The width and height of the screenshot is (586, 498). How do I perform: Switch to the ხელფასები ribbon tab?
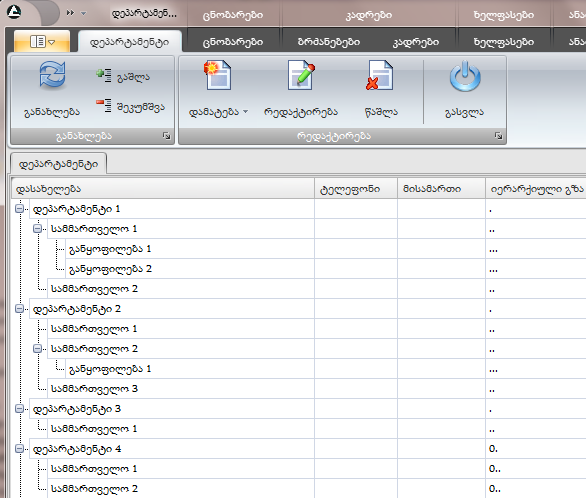(504, 42)
